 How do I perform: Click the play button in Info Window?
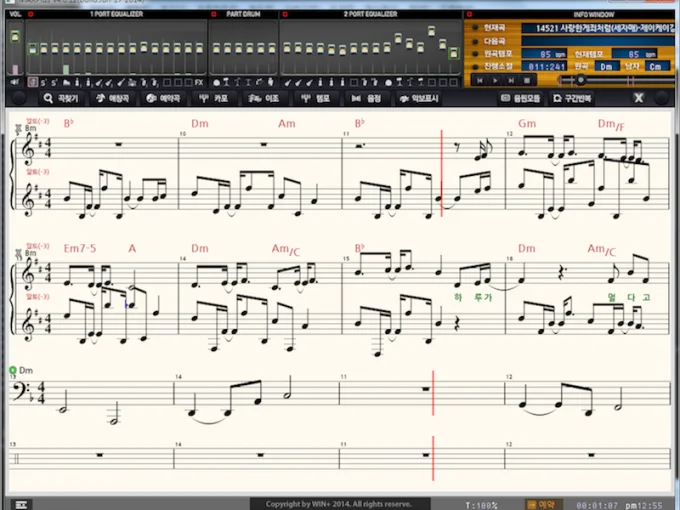[495, 80]
